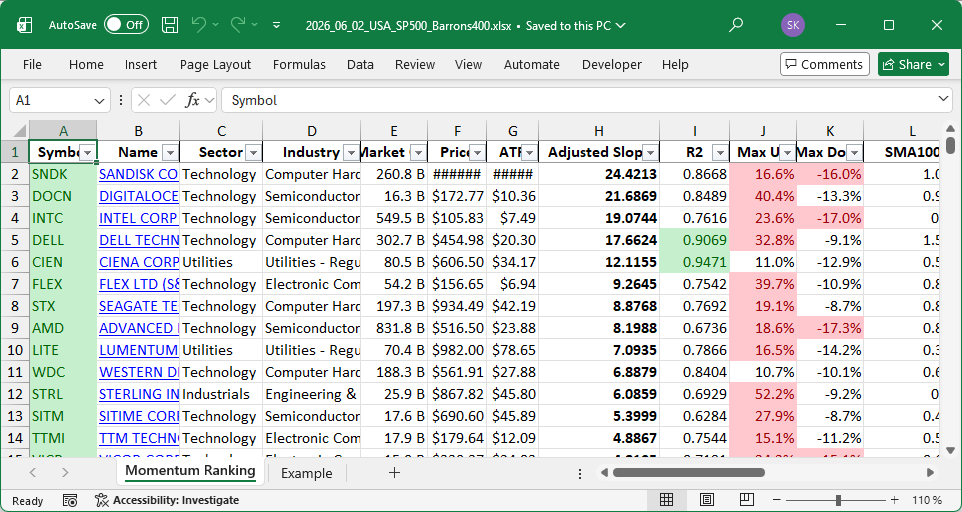Open the Undo history dropdown arrow
The height and width of the screenshot is (512, 962).
click(215, 25)
